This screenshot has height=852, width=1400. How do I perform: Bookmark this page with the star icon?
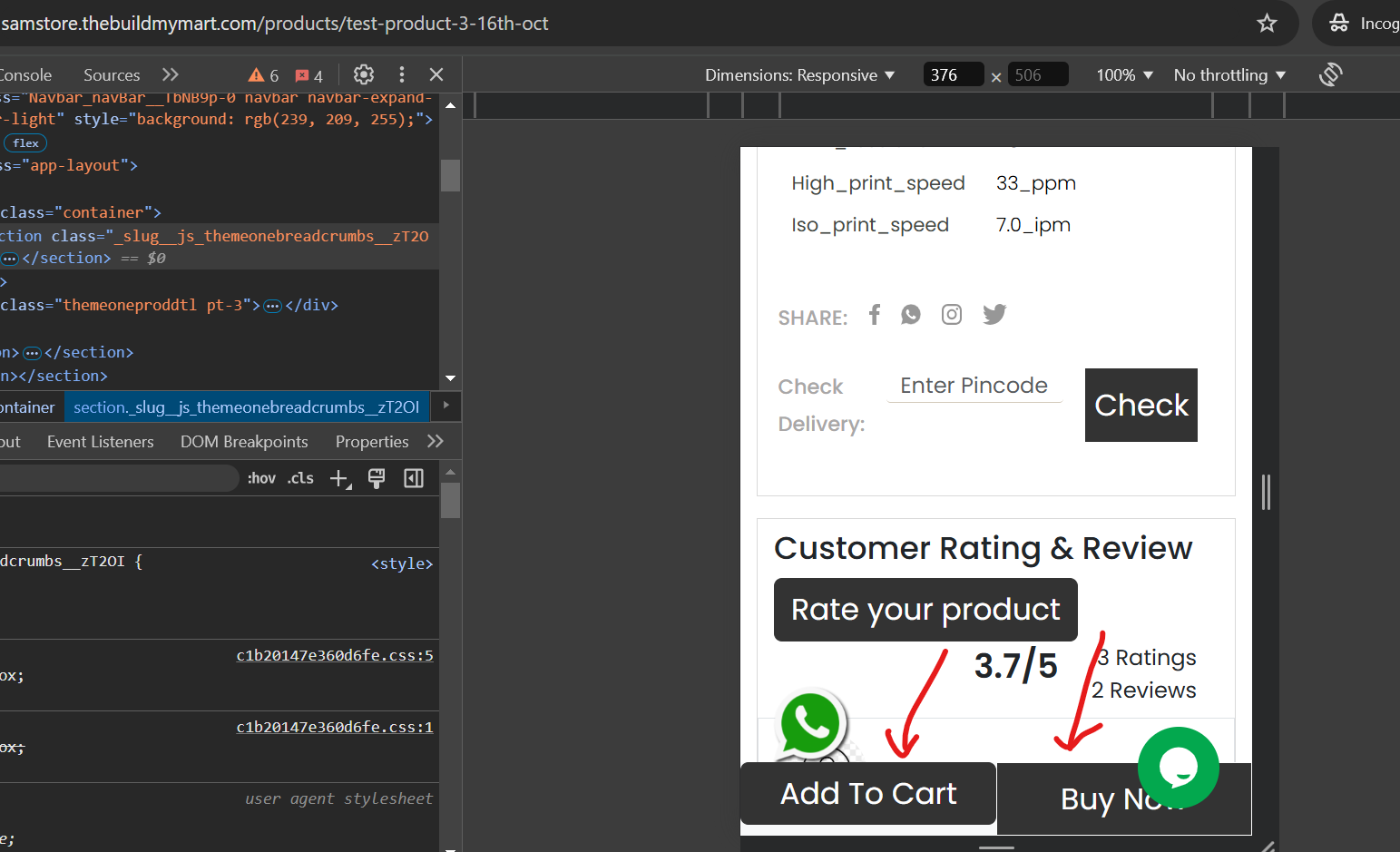pos(1267,24)
